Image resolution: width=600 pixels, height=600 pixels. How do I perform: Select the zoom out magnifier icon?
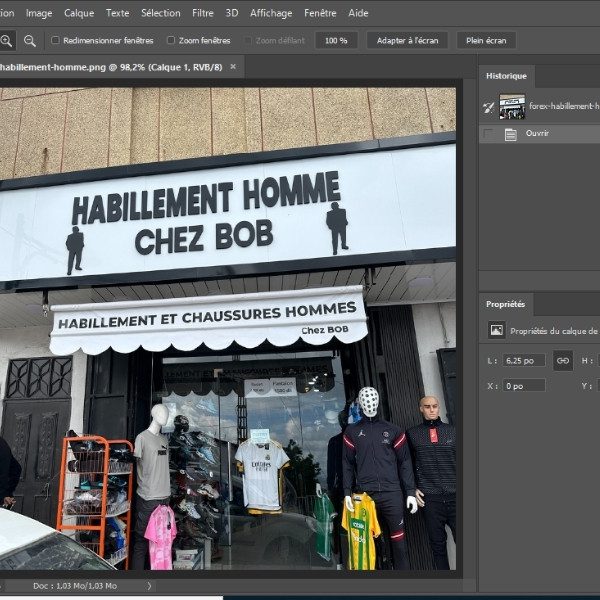click(30, 41)
